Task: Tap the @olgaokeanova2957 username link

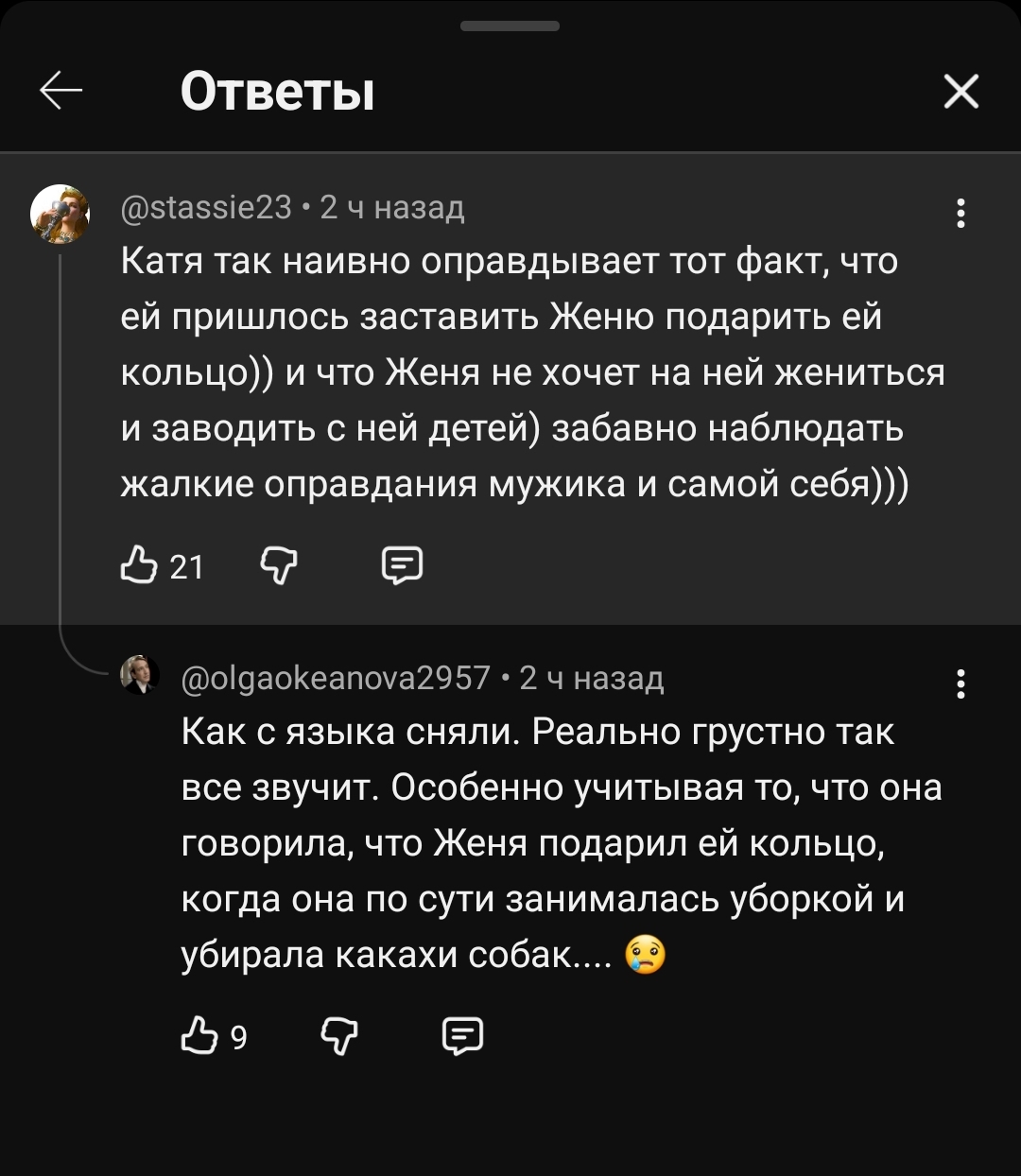Action: pos(337,677)
